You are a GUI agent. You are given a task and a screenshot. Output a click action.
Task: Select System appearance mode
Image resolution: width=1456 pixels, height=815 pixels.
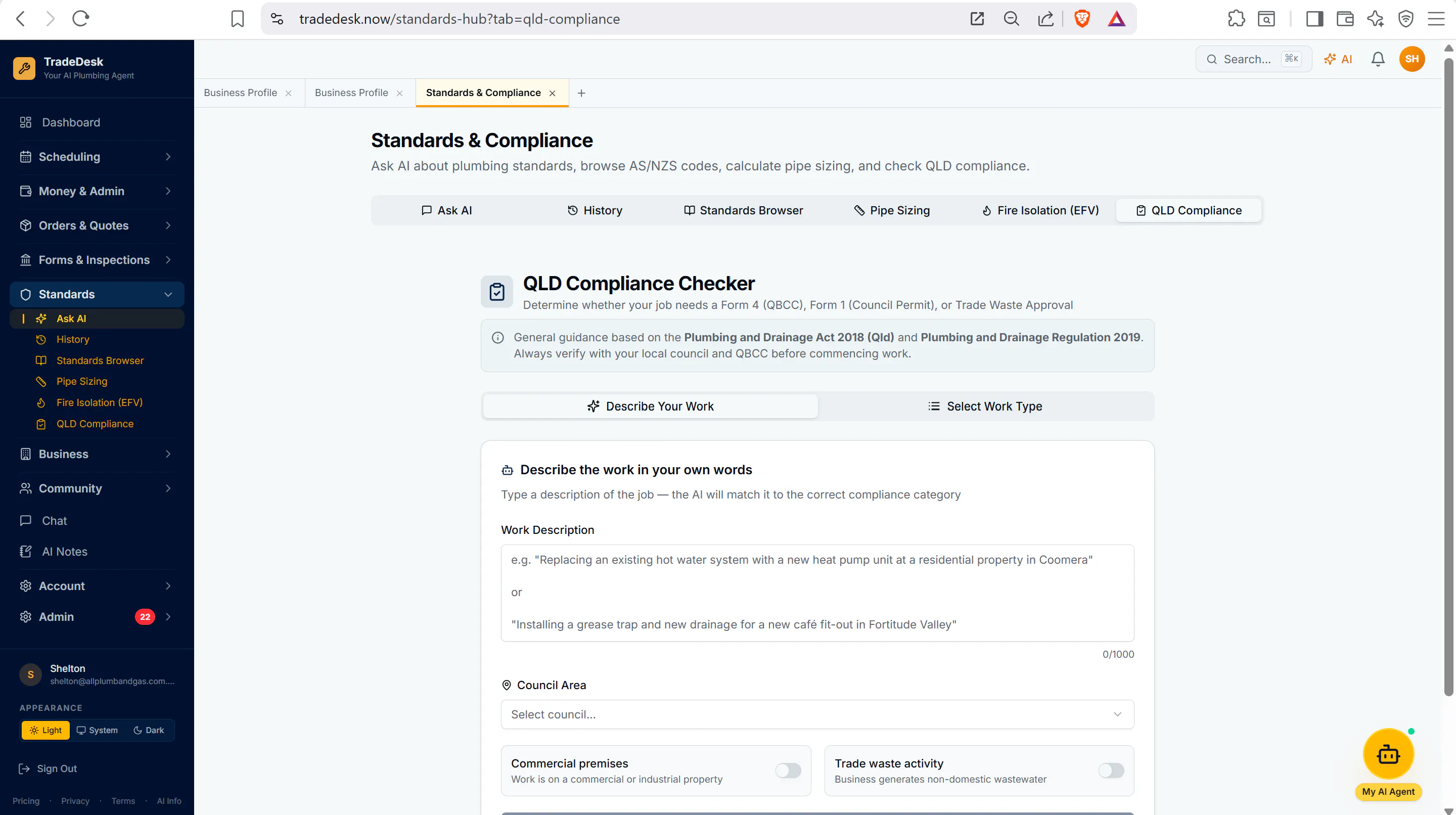[97, 730]
